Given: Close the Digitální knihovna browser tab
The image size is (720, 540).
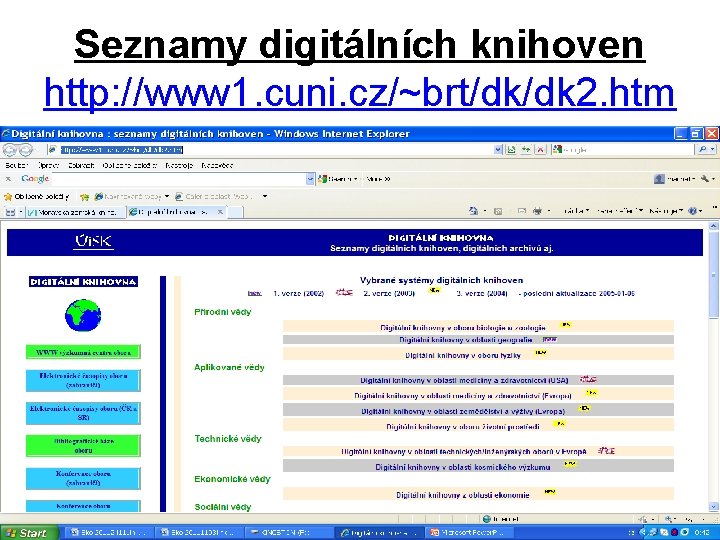Looking at the screenshot, I should (x=220, y=212).
